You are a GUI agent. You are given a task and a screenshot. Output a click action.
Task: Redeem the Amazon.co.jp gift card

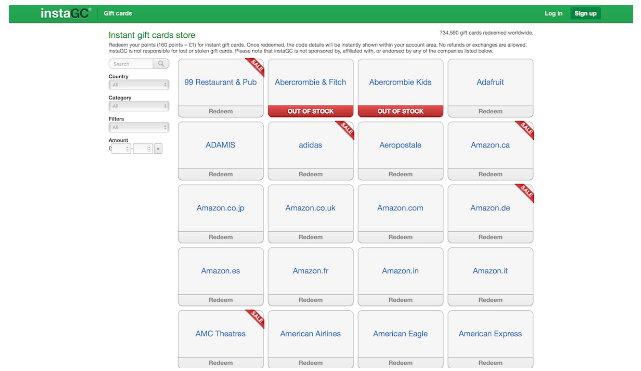pos(221,237)
